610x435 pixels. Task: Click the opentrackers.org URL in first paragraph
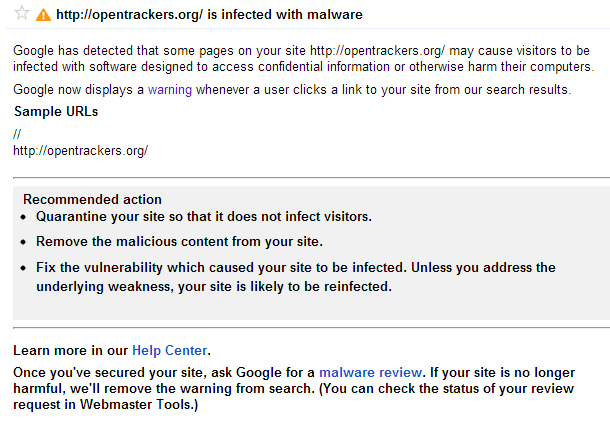point(377,51)
